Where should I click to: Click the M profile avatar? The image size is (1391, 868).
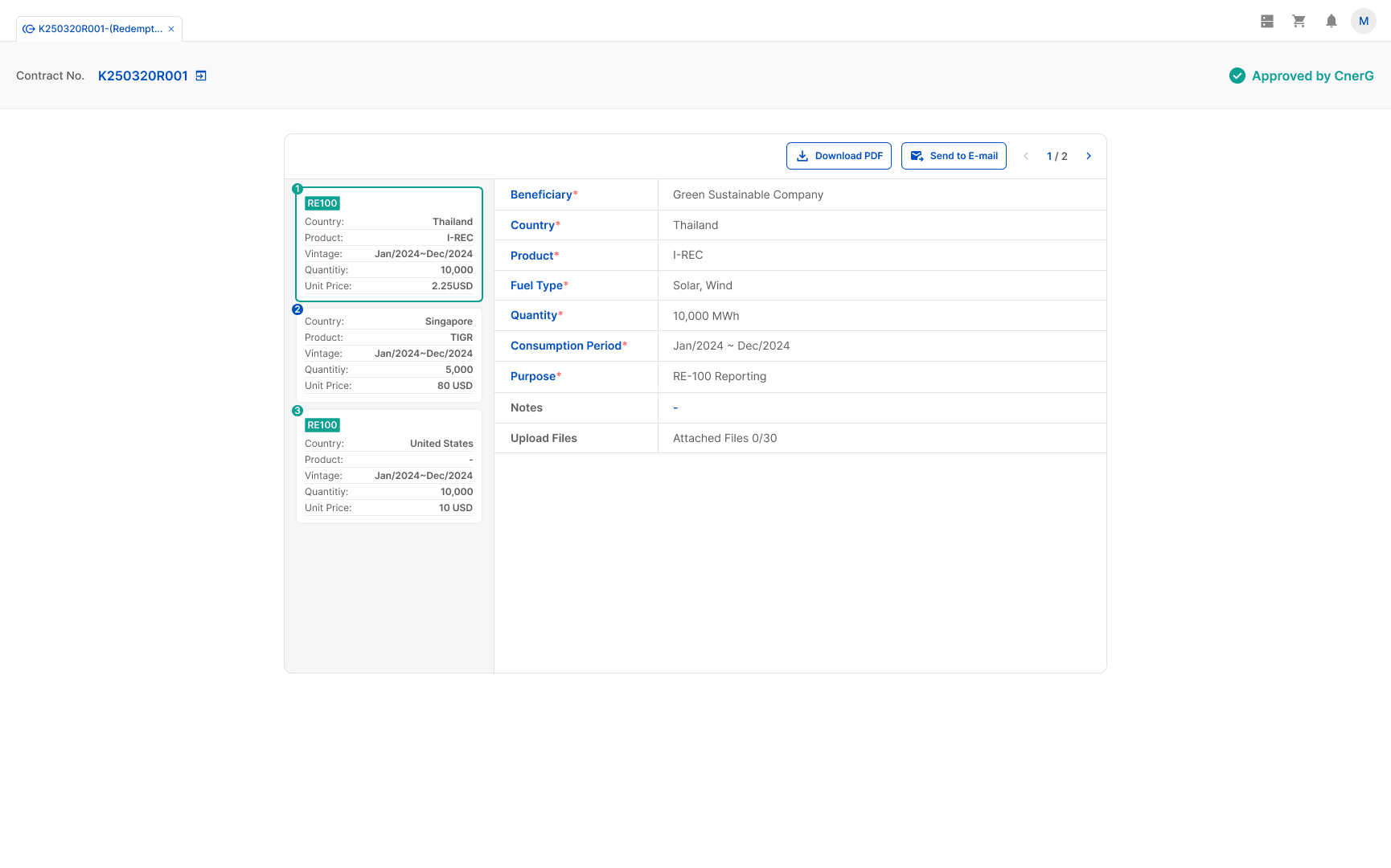pyautogui.click(x=1364, y=21)
